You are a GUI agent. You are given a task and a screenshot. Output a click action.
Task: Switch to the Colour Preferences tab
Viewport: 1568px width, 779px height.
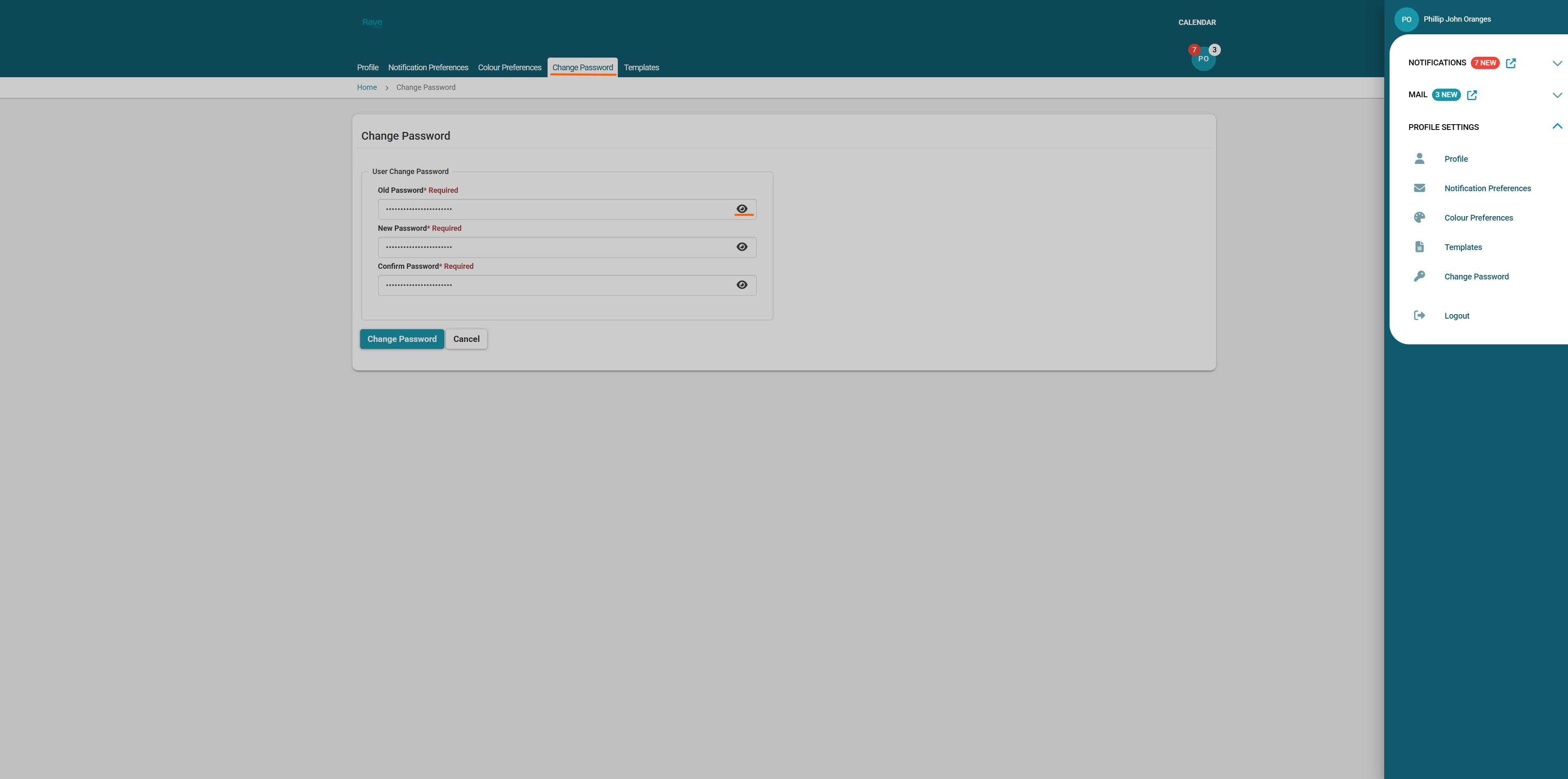coord(510,68)
